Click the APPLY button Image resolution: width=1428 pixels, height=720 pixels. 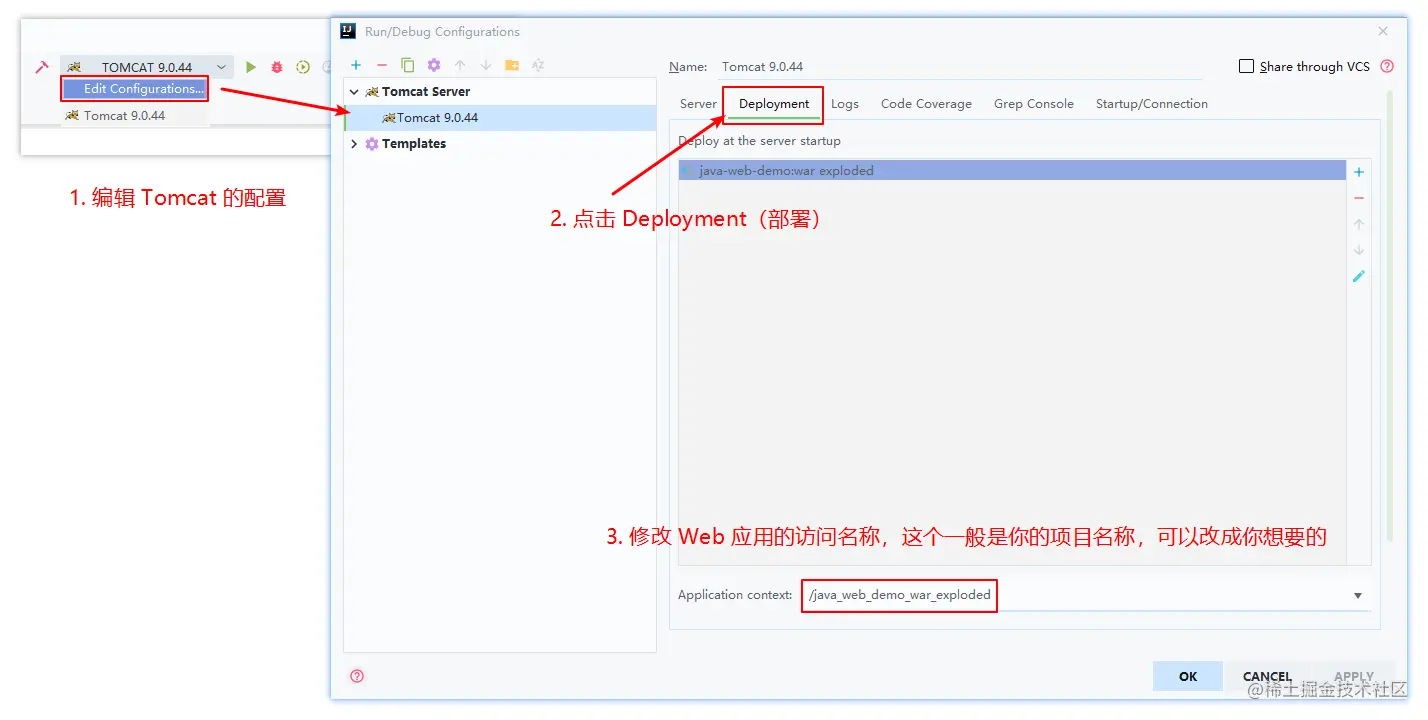[x=1354, y=676]
